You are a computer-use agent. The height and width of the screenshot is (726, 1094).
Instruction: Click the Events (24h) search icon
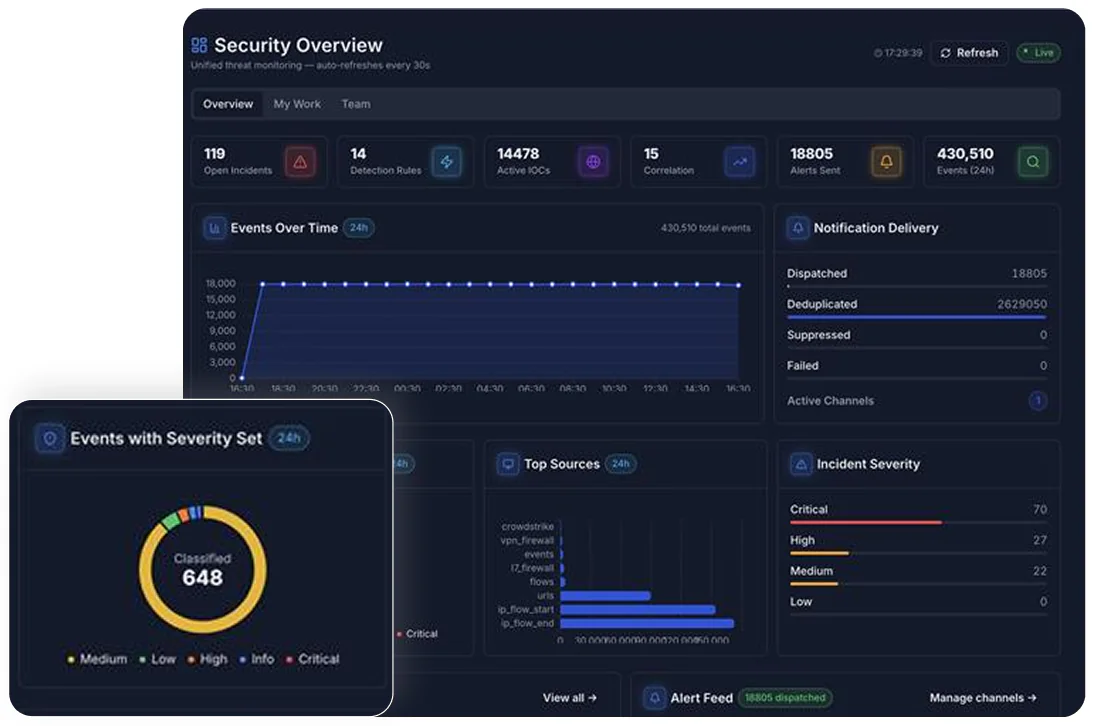tap(1033, 162)
